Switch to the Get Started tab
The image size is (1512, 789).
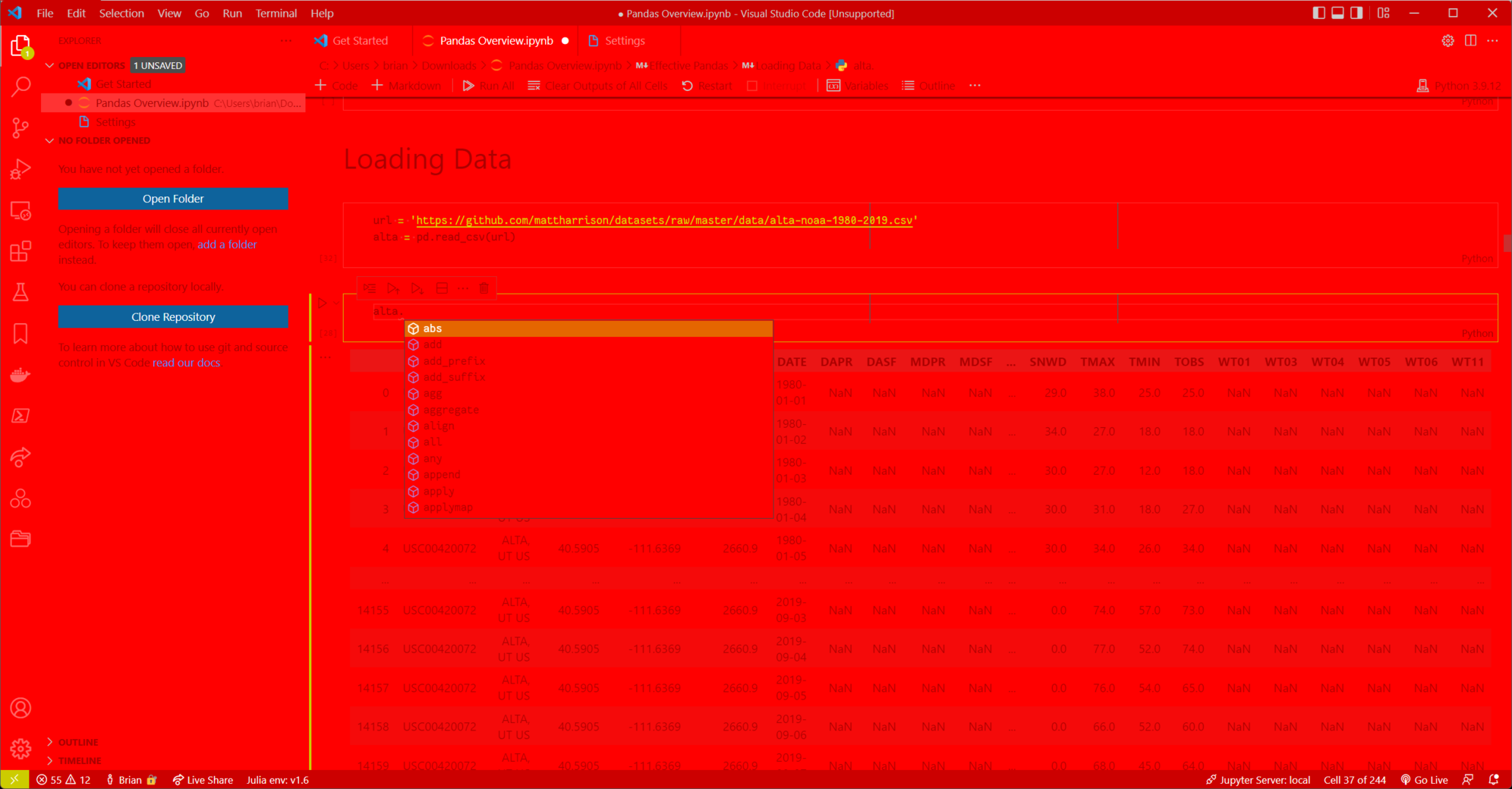360,40
